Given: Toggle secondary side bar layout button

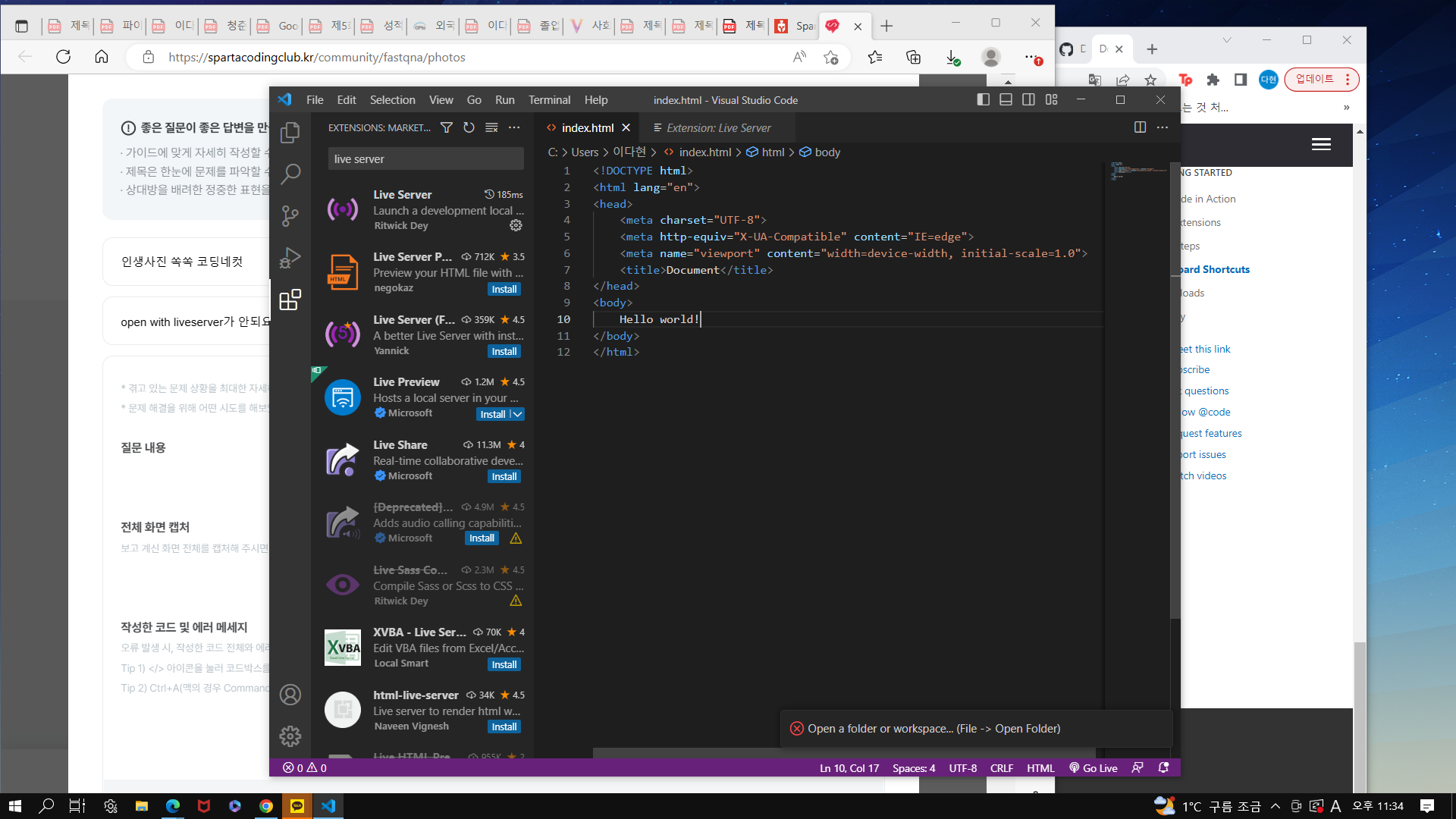Looking at the screenshot, I should coord(1029,99).
